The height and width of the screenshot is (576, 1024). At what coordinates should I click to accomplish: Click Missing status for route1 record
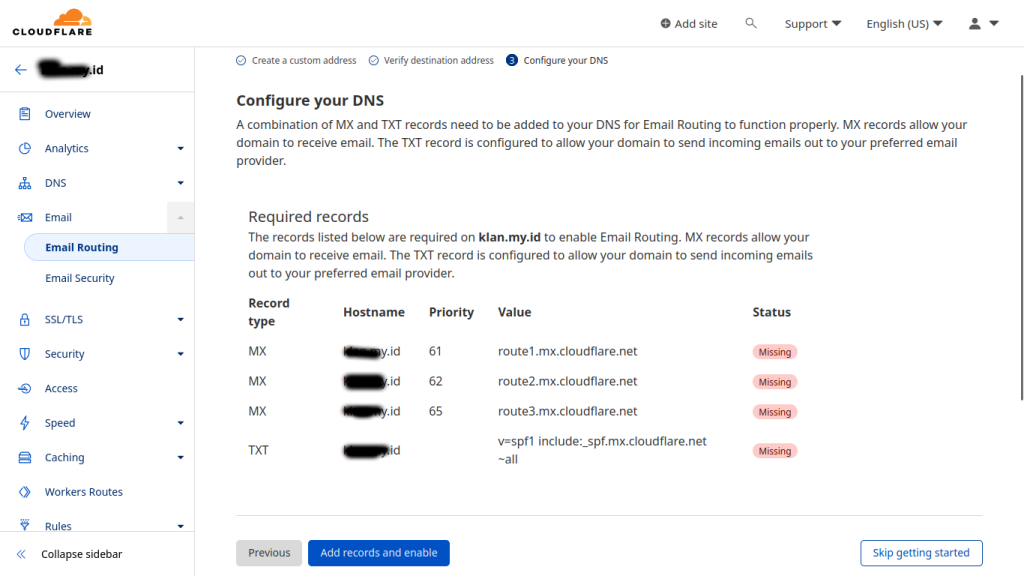coord(775,352)
